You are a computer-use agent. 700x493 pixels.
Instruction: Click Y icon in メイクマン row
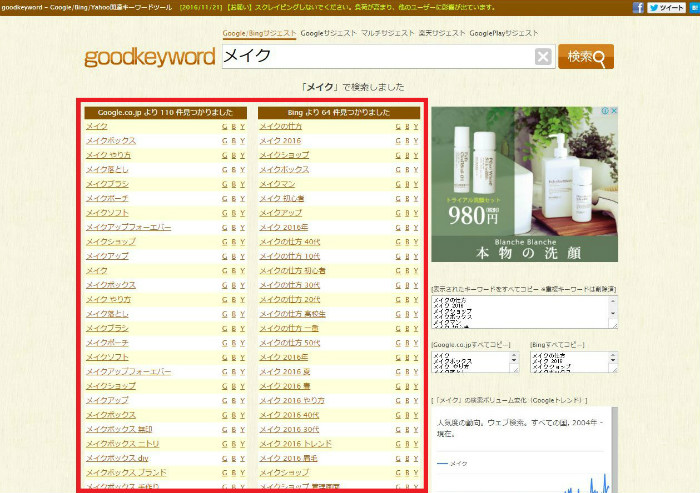[416, 184]
